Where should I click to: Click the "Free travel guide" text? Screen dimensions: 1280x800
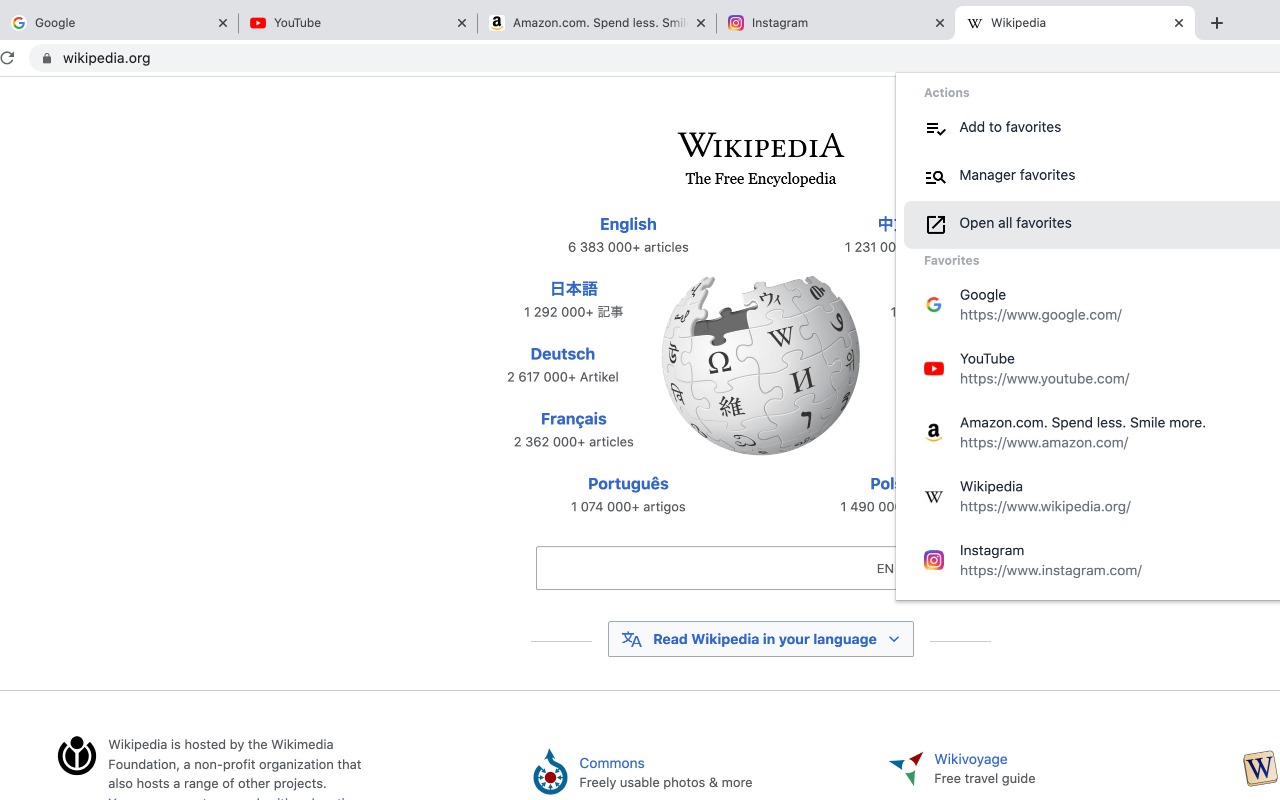[985, 779]
